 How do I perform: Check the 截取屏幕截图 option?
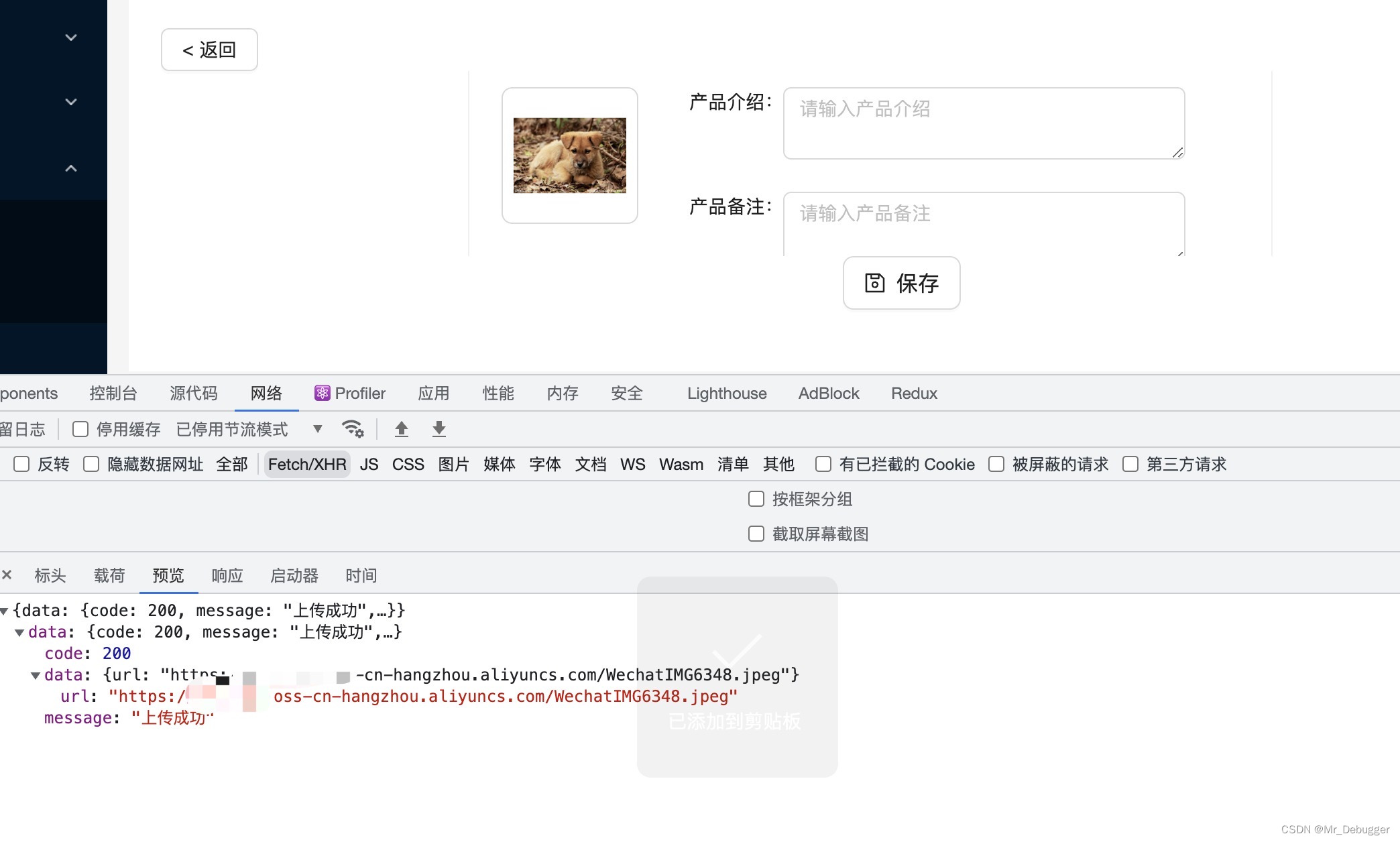pyautogui.click(x=756, y=534)
